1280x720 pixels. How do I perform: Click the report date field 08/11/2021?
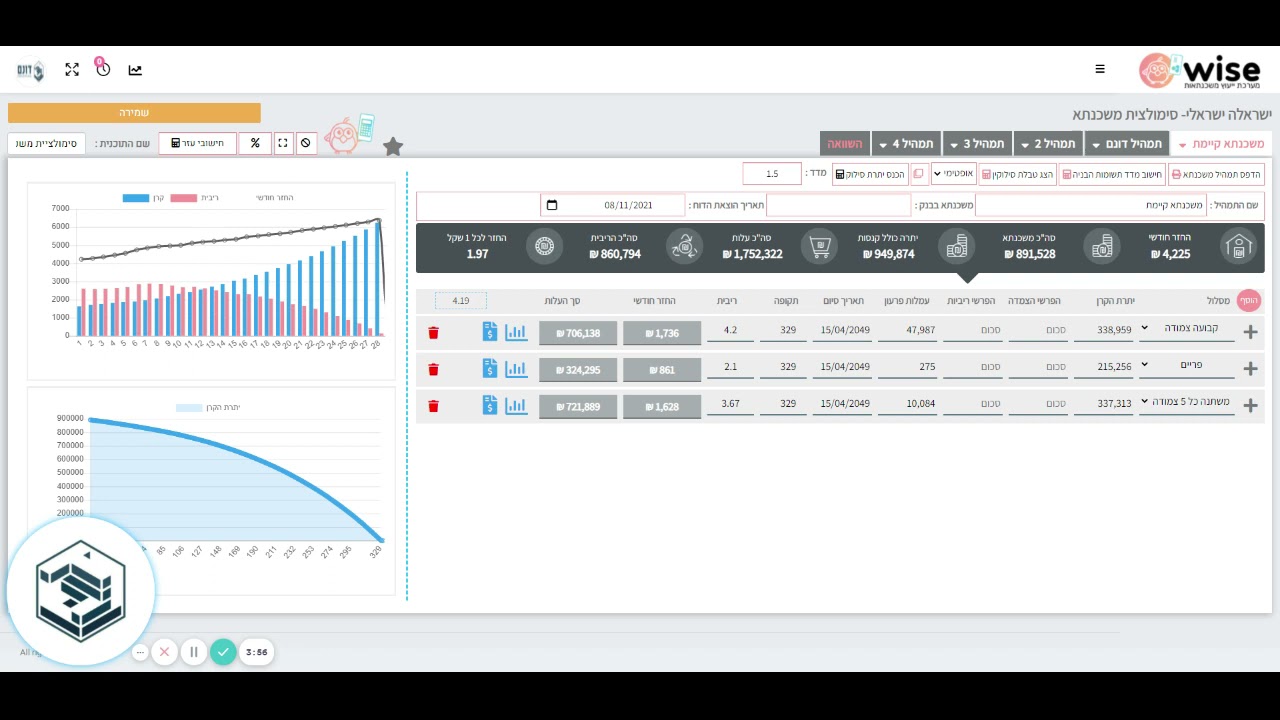tap(612, 205)
